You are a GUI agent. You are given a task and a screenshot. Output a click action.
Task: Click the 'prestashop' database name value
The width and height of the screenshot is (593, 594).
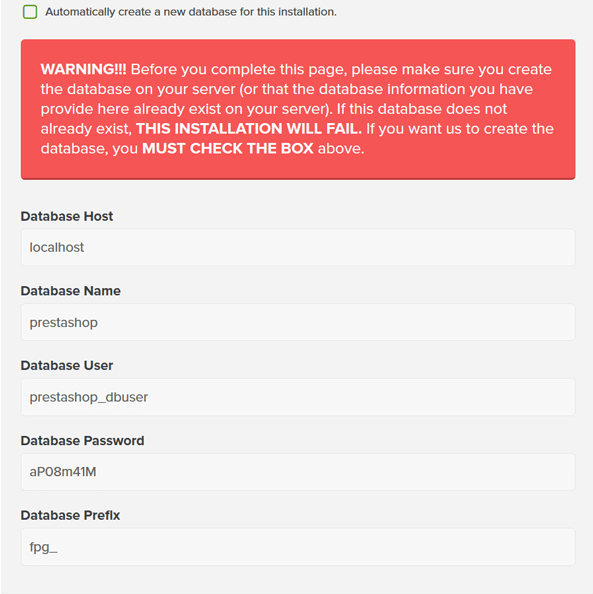click(64, 323)
